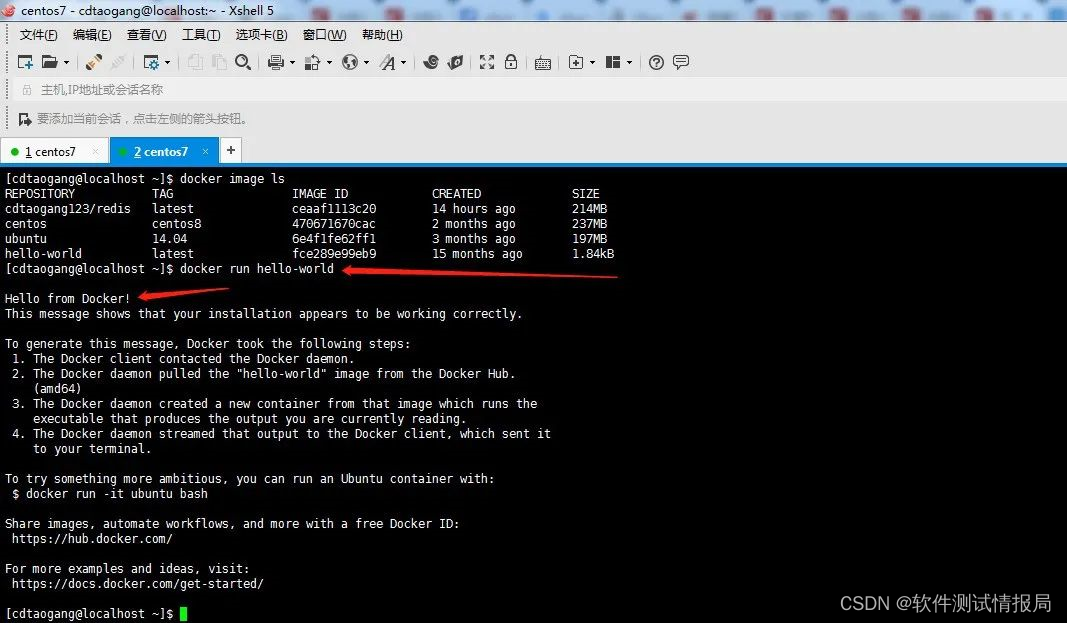Click the 1.84kB size value

click(x=593, y=254)
